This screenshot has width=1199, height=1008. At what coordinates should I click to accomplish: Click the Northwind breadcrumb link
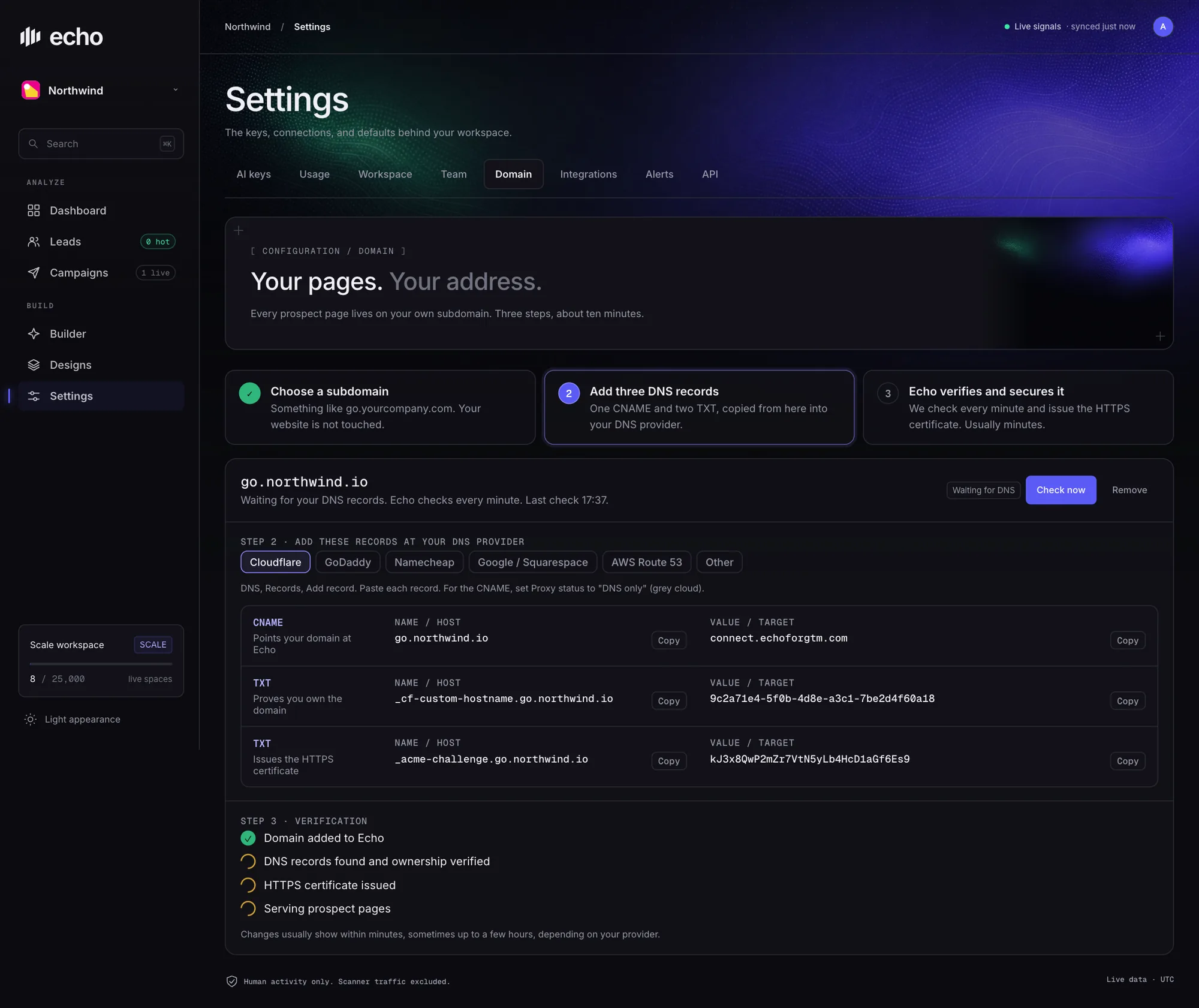(x=248, y=27)
